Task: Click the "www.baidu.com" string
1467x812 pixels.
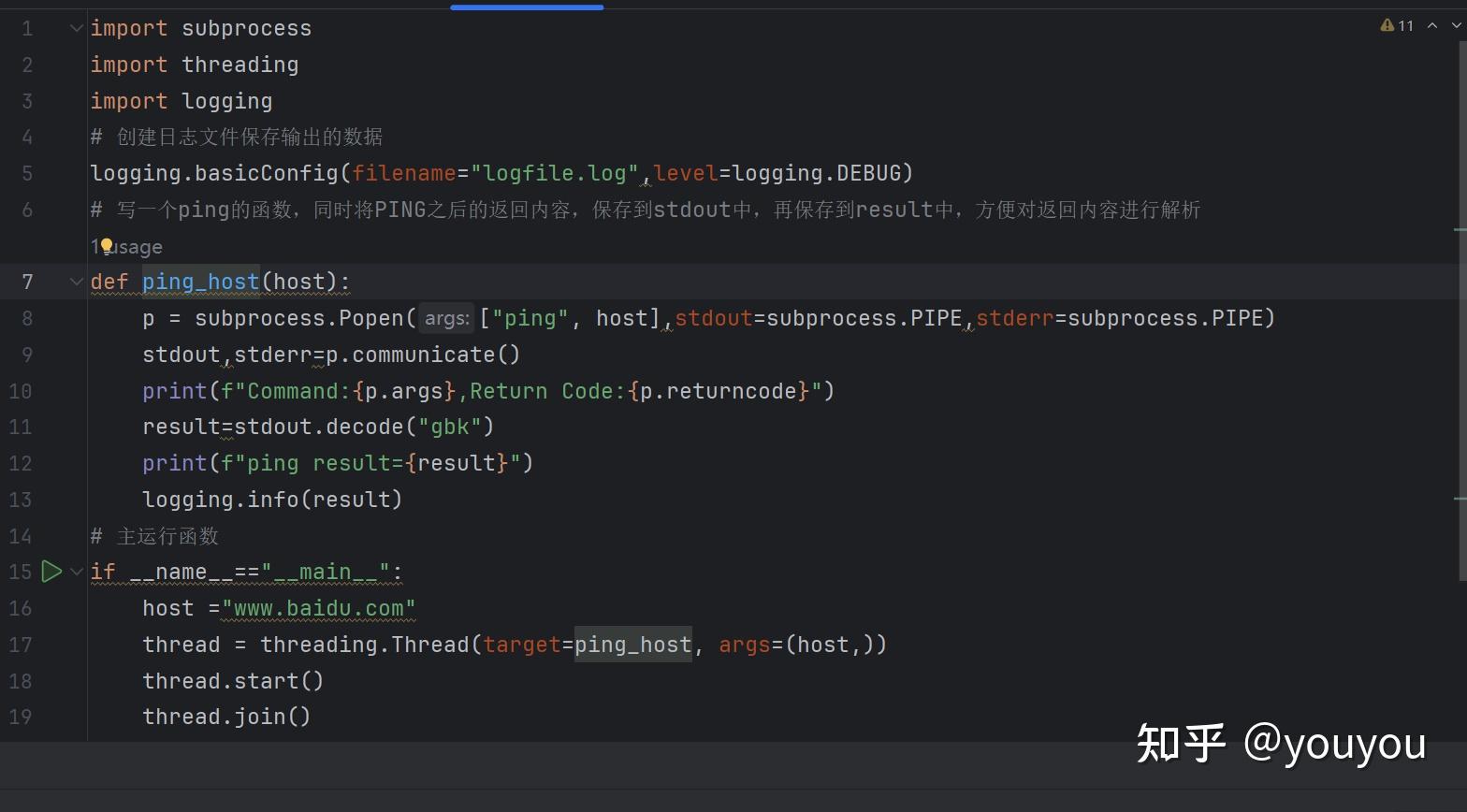Action: tap(319, 608)
